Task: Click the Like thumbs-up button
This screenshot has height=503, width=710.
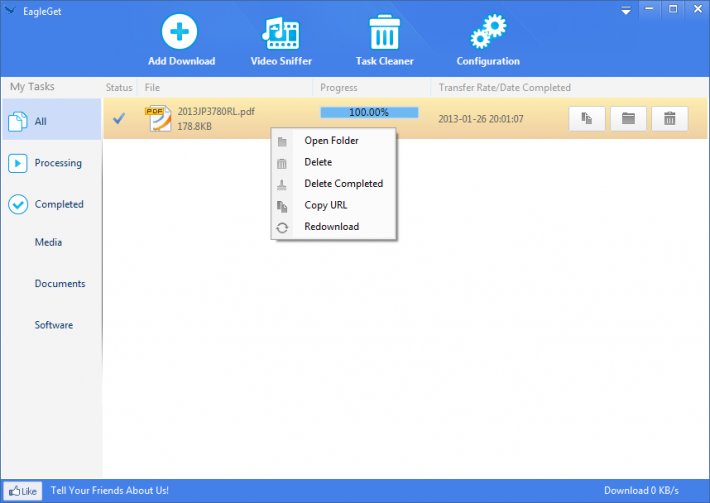Action: 23,491
